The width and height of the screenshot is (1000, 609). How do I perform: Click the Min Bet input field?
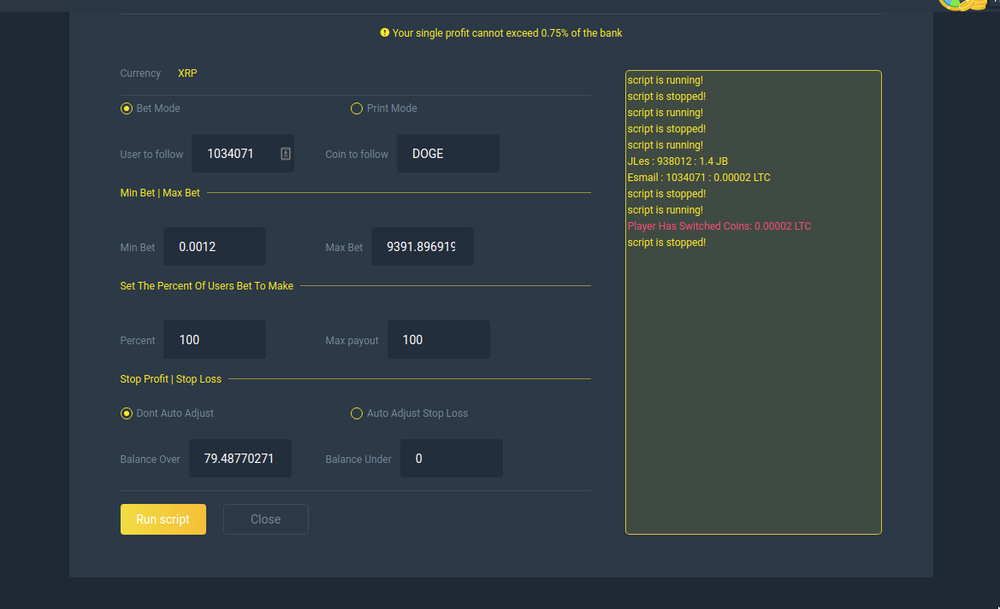[214, 247]
